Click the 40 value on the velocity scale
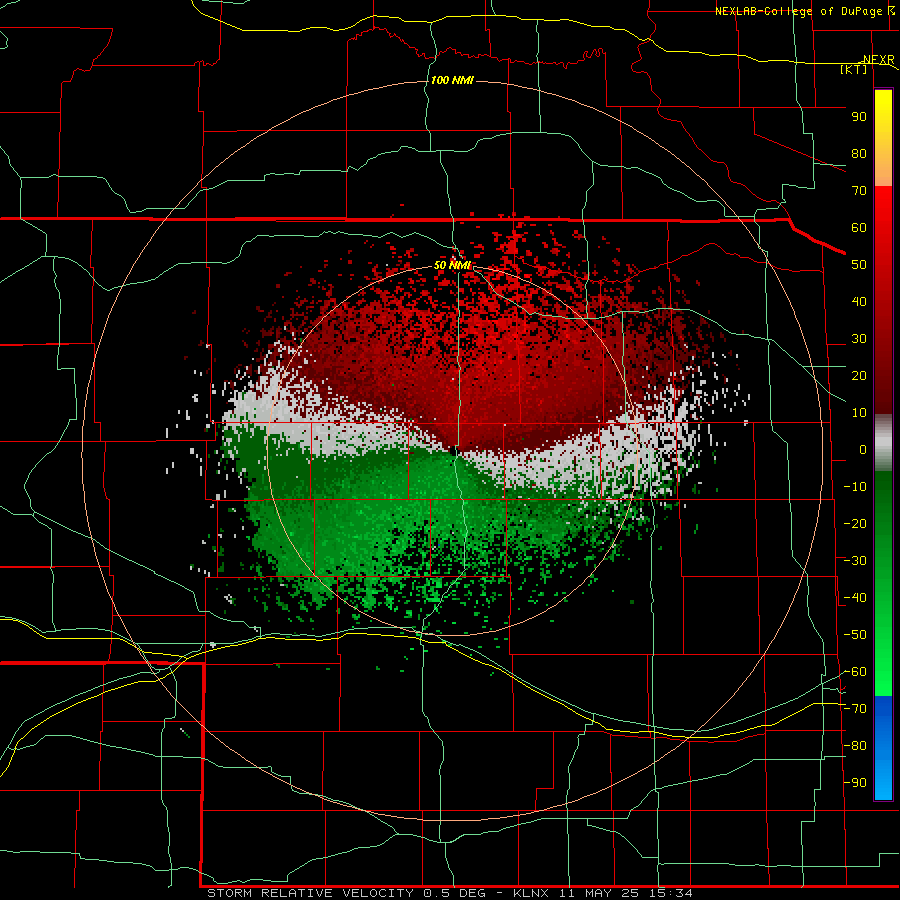Viewport: 900px width, 900px height. (x=859, y=302)
